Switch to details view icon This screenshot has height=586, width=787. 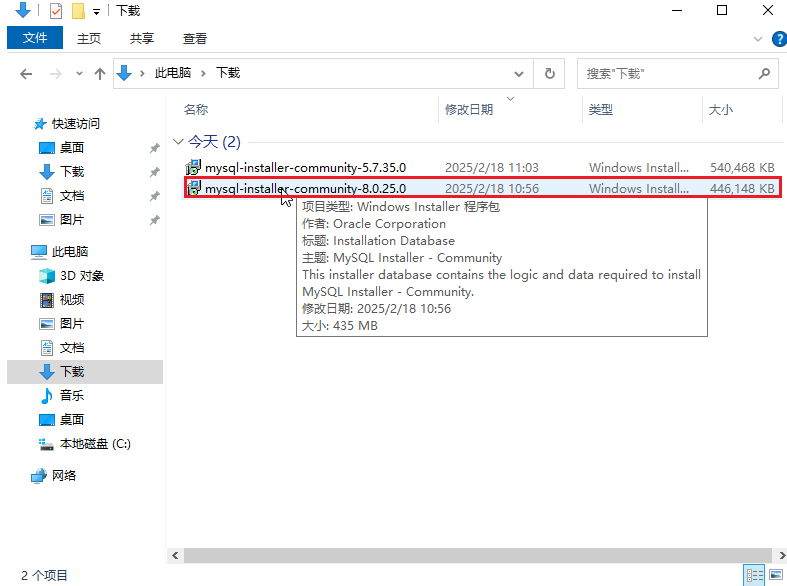[754, 575]
